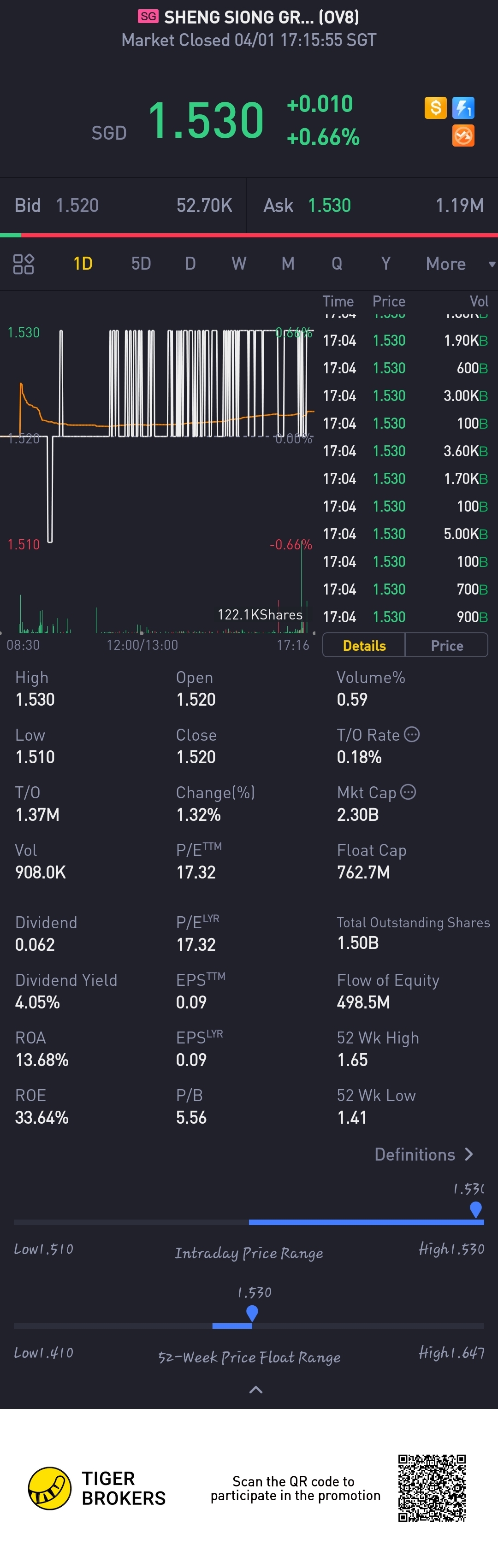The height and width of the screenshot is (1568, 498).
Task: Select the 1D chart period
Action: 83,264
